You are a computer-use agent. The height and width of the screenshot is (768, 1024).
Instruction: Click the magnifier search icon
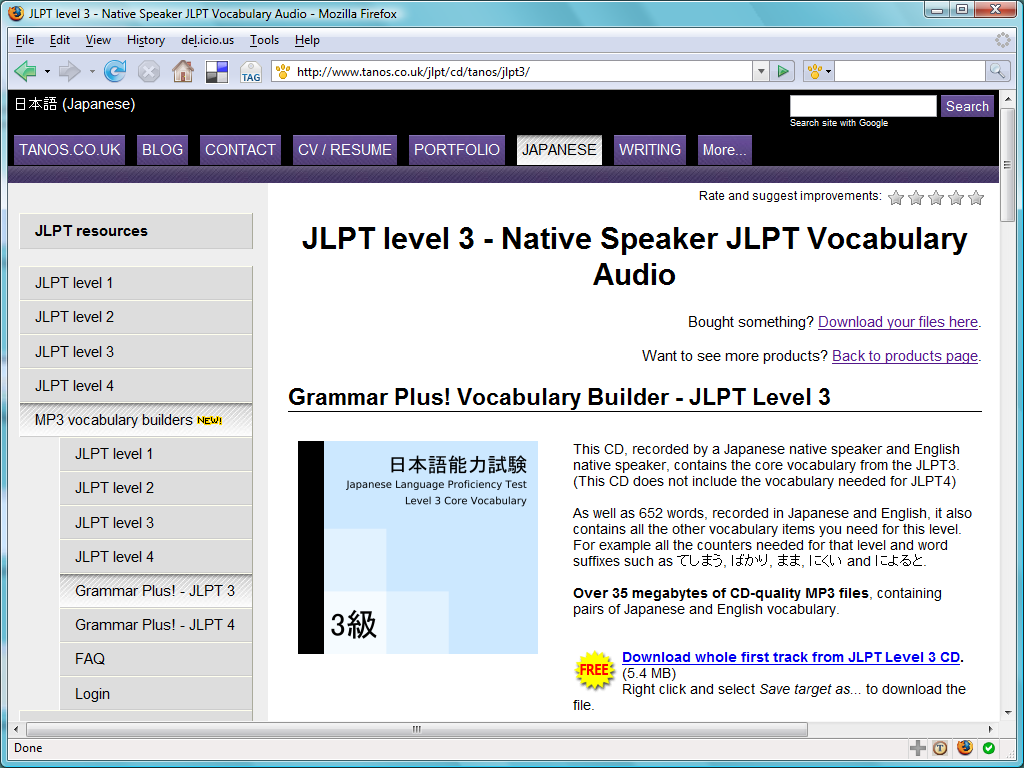997,71
